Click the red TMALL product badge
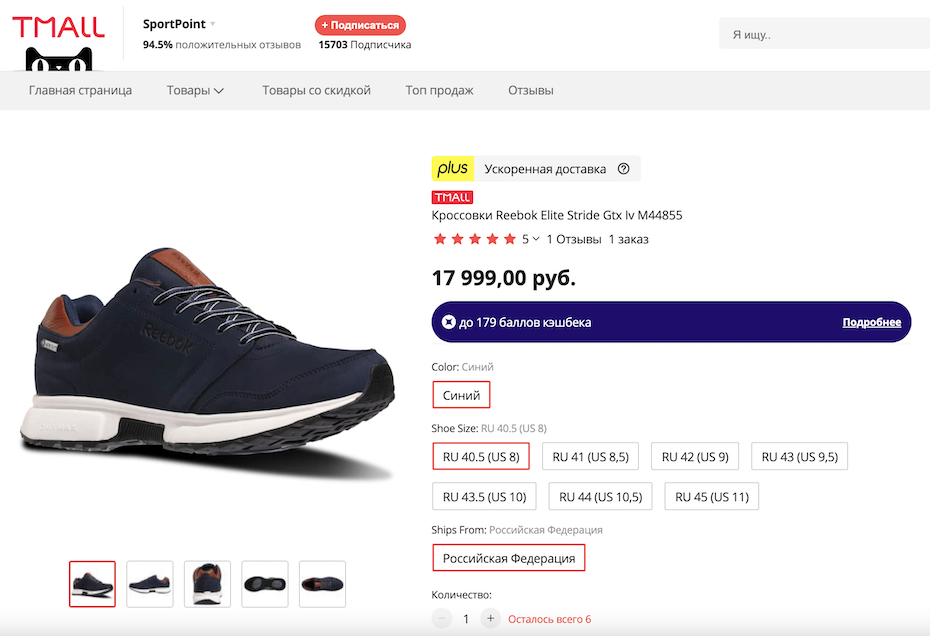Screen dimensions: 930x636 452,197
